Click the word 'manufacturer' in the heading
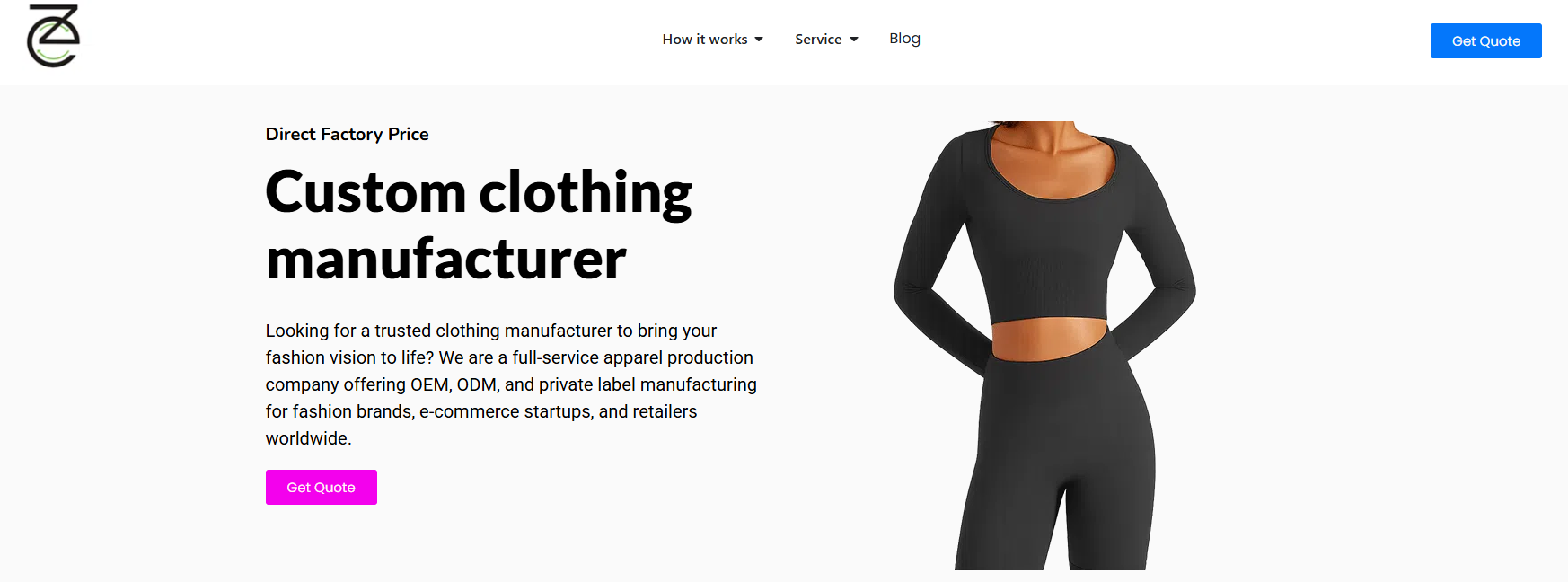This screenshot has height=582, width=1568. point(445,259)
